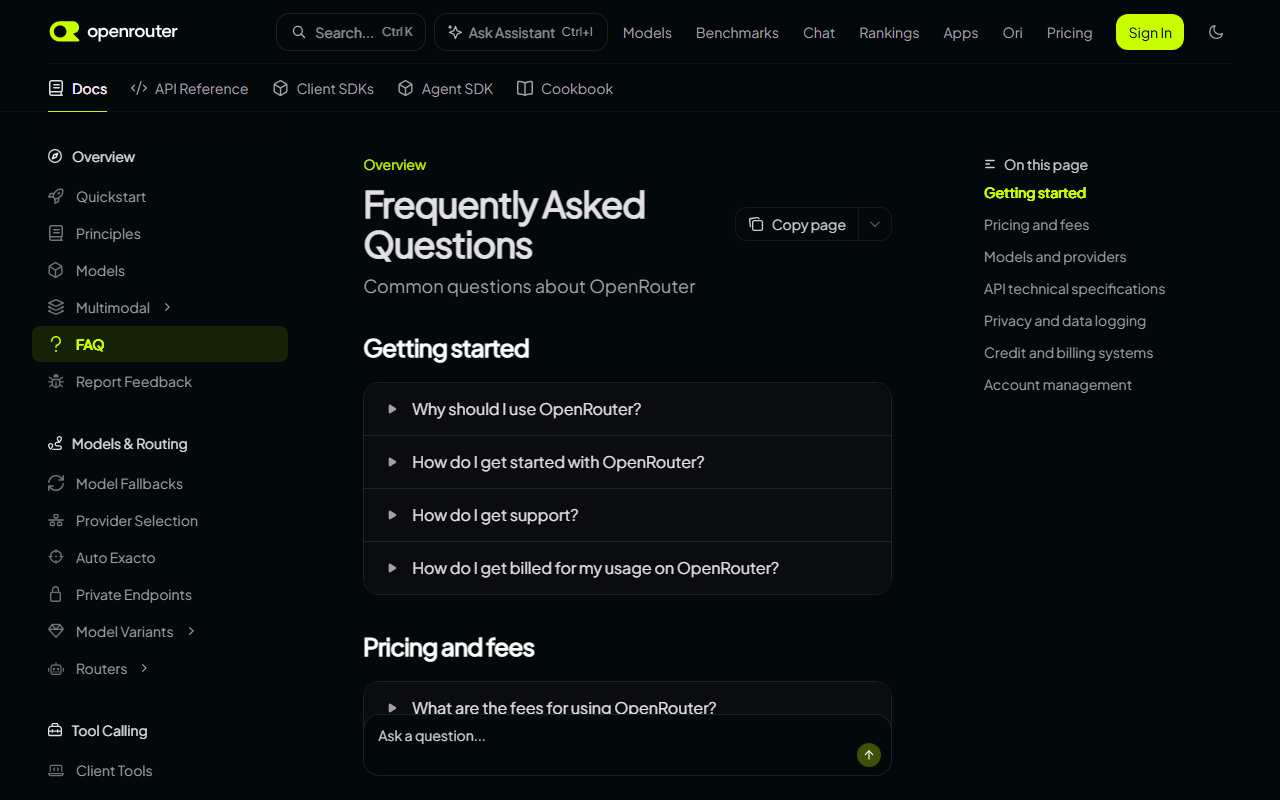This screenshot has height=800, width=1280.
Task: Click the Sign In button
Action: point(1150,32)
